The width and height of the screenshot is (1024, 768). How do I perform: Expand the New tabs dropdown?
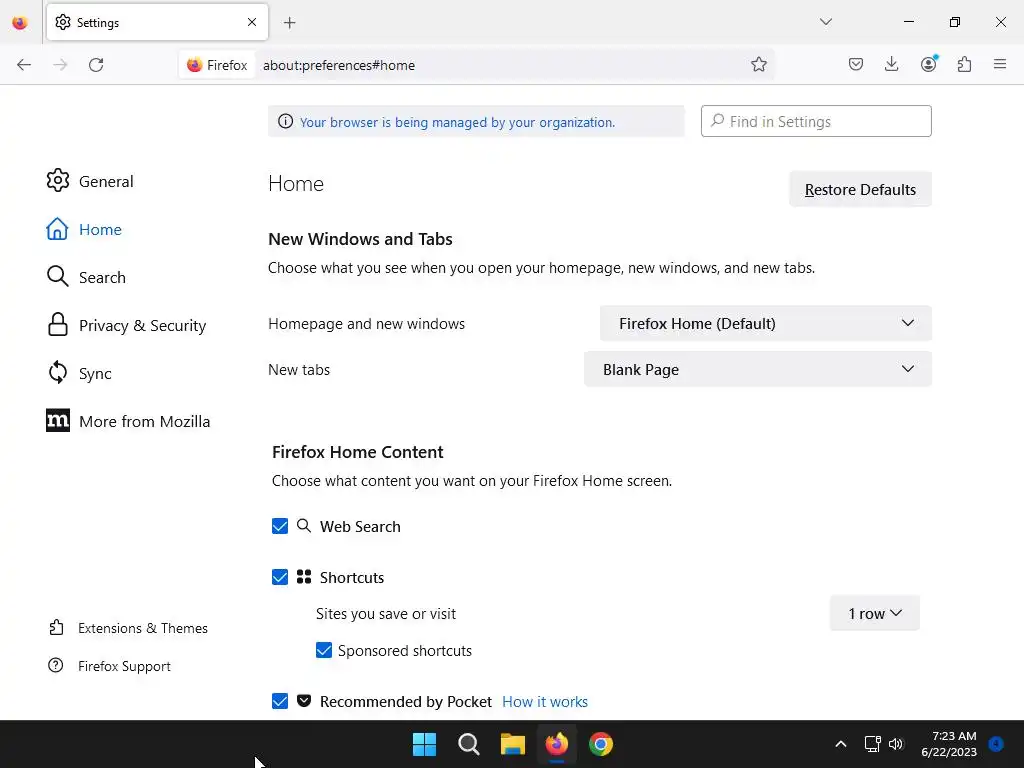(x=758, y=370)
